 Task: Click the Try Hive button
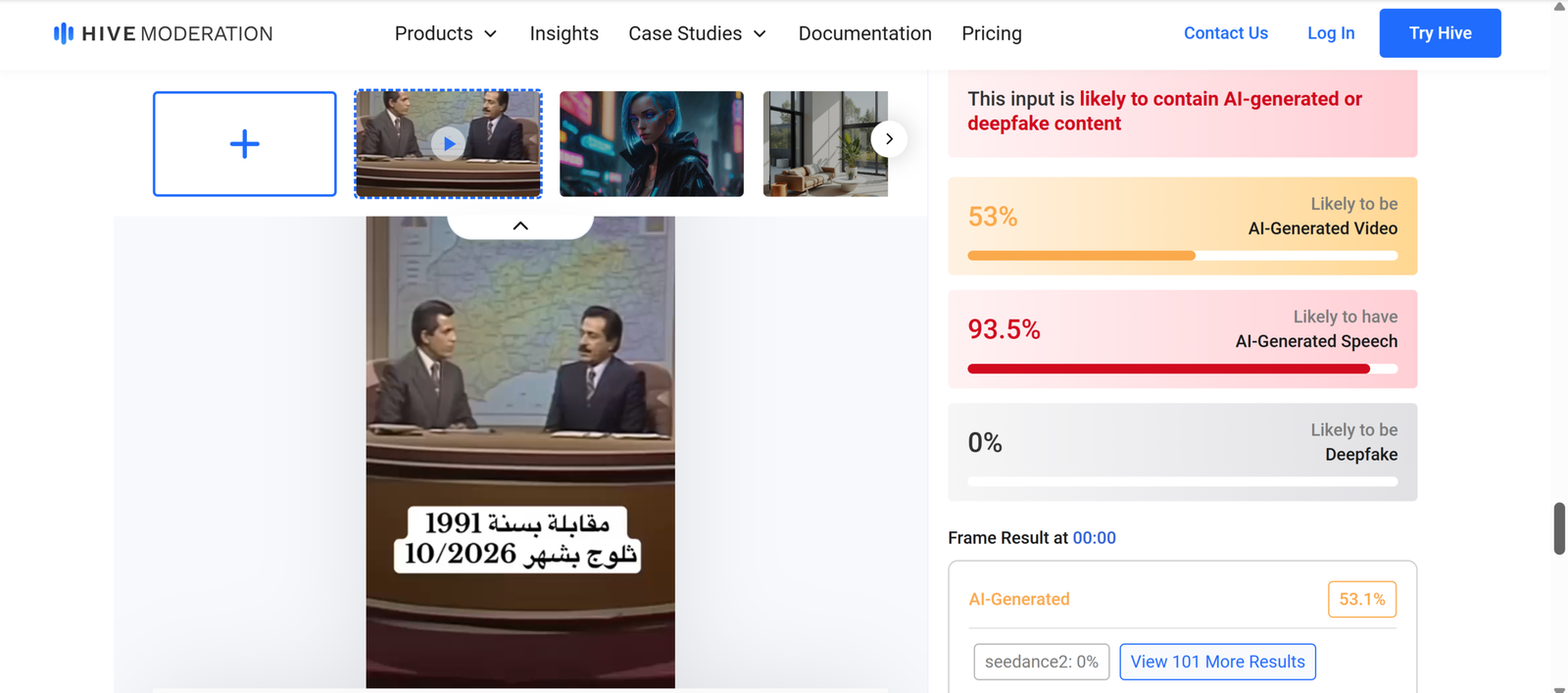[1440, 33]
